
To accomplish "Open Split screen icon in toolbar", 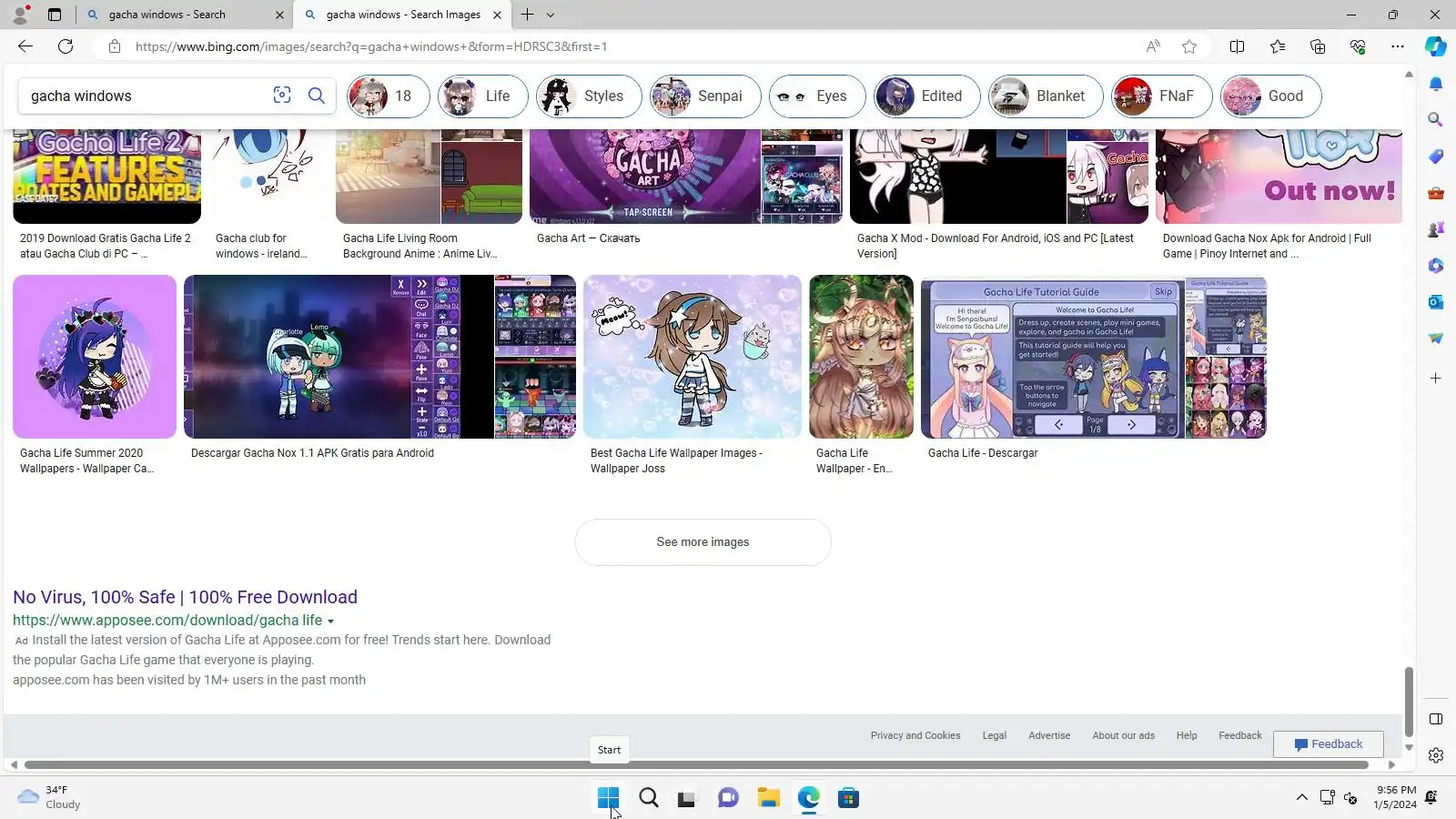I will [x=1237, y=46].
